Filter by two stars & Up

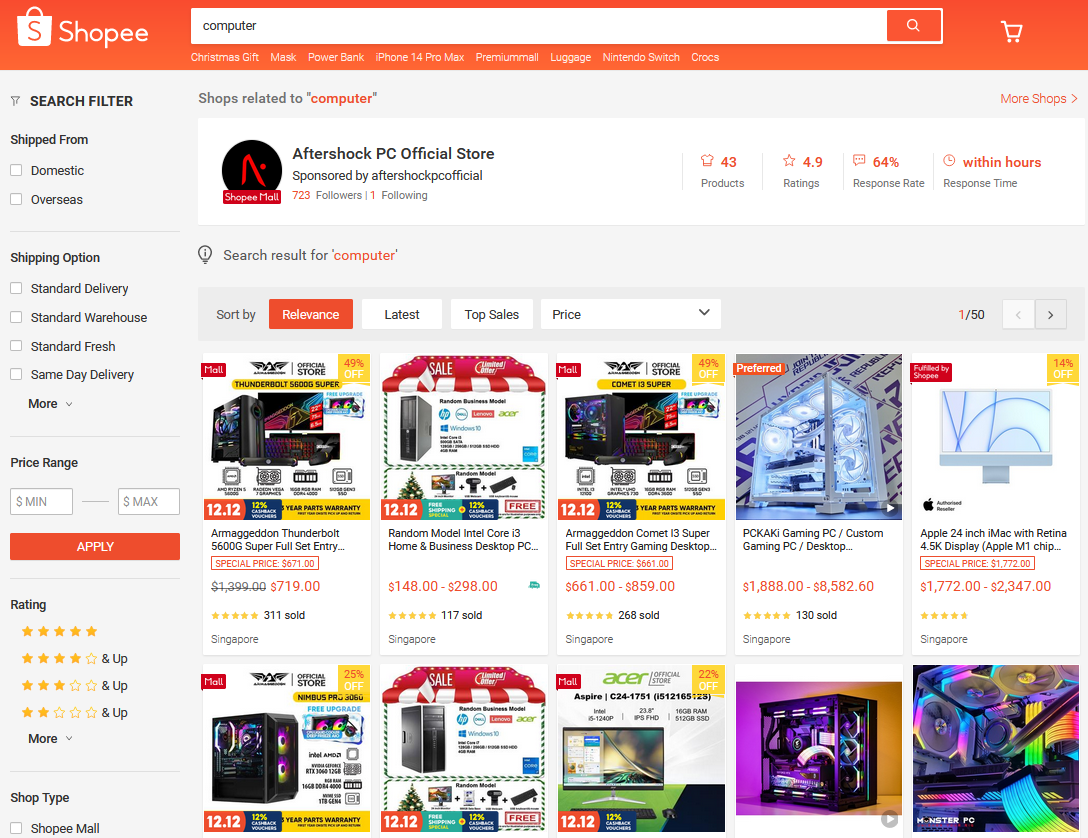point(74,712)
